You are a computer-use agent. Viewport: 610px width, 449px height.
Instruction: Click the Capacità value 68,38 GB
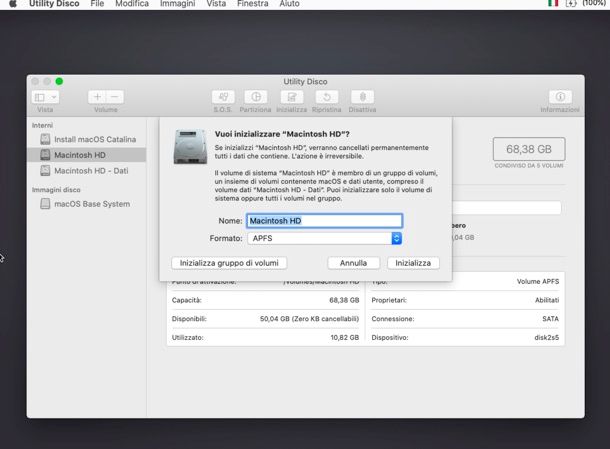[x=344, y=300]
